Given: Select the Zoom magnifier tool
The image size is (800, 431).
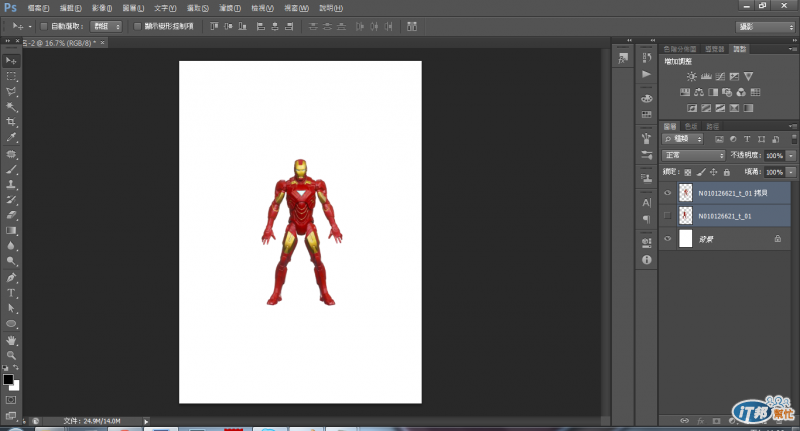Looking at the screenshot, I should pyautogui.click(x=12, y=355).
